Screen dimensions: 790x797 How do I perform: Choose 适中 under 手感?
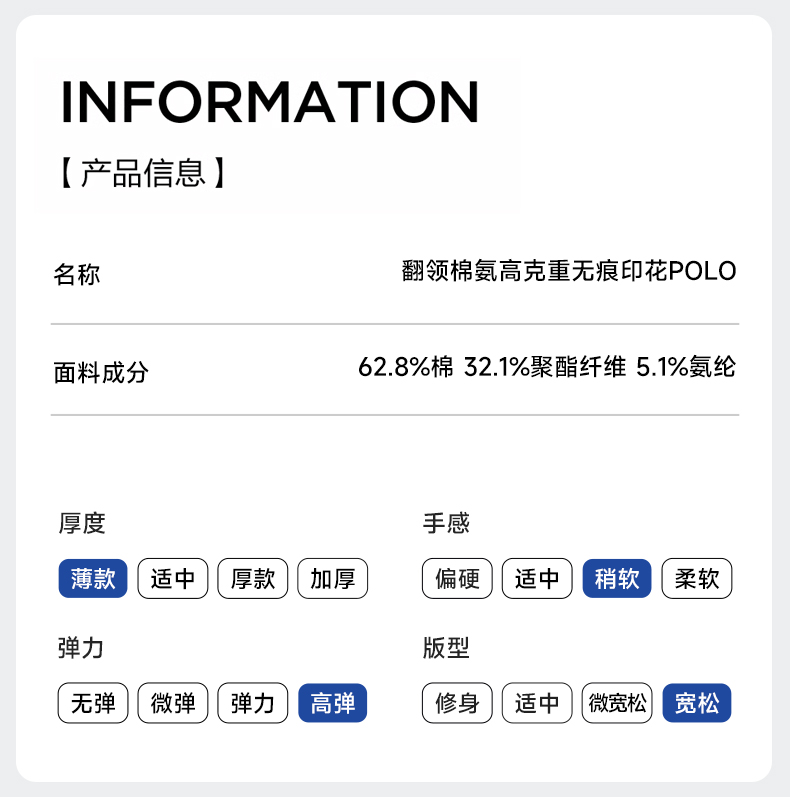click(537, 578)
